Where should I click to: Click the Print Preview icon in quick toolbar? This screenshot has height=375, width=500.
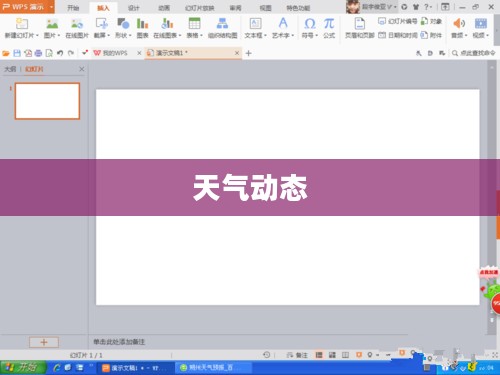(x=49, y=53)
